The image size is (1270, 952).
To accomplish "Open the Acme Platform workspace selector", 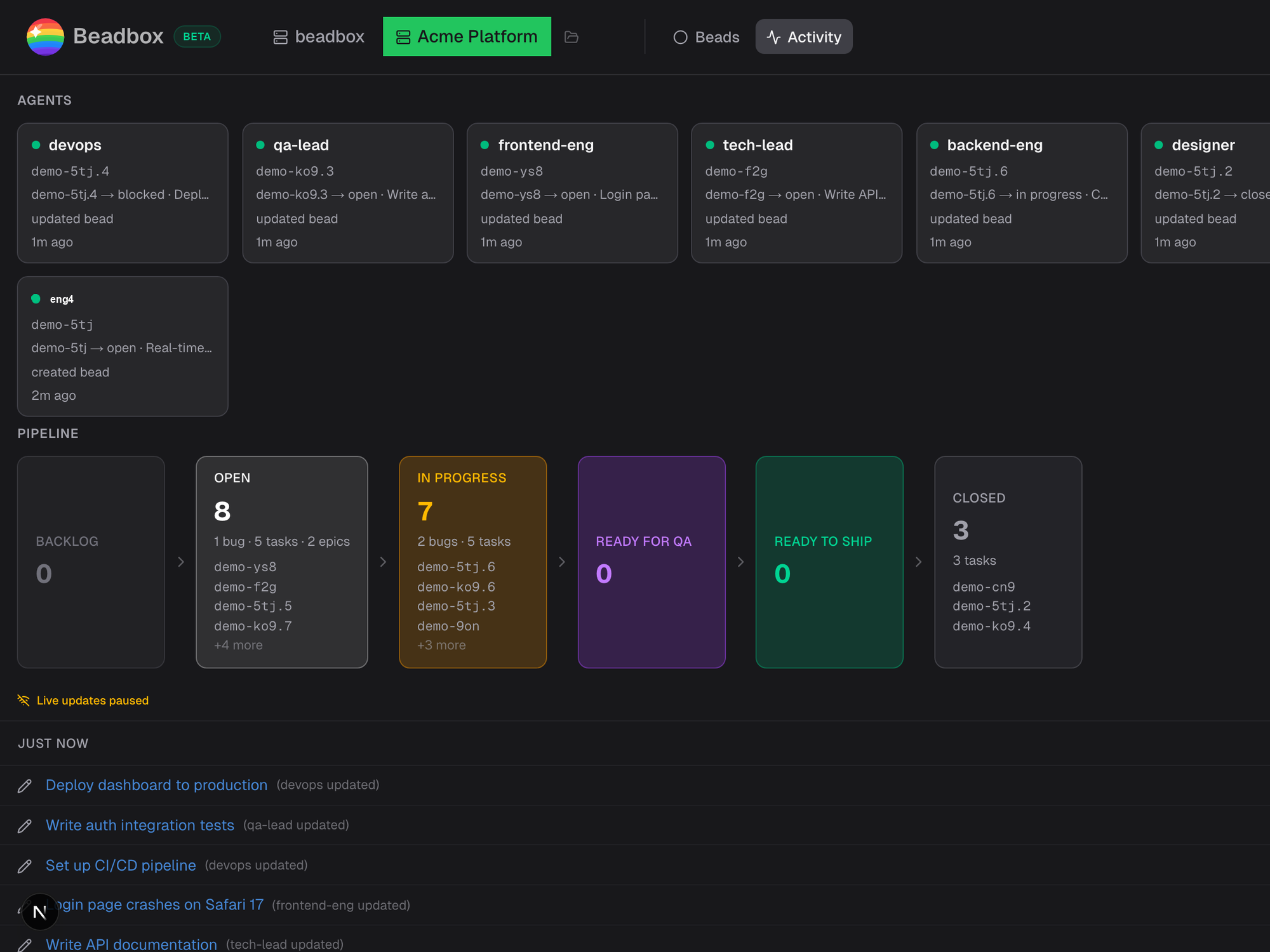I will [467, 36].
